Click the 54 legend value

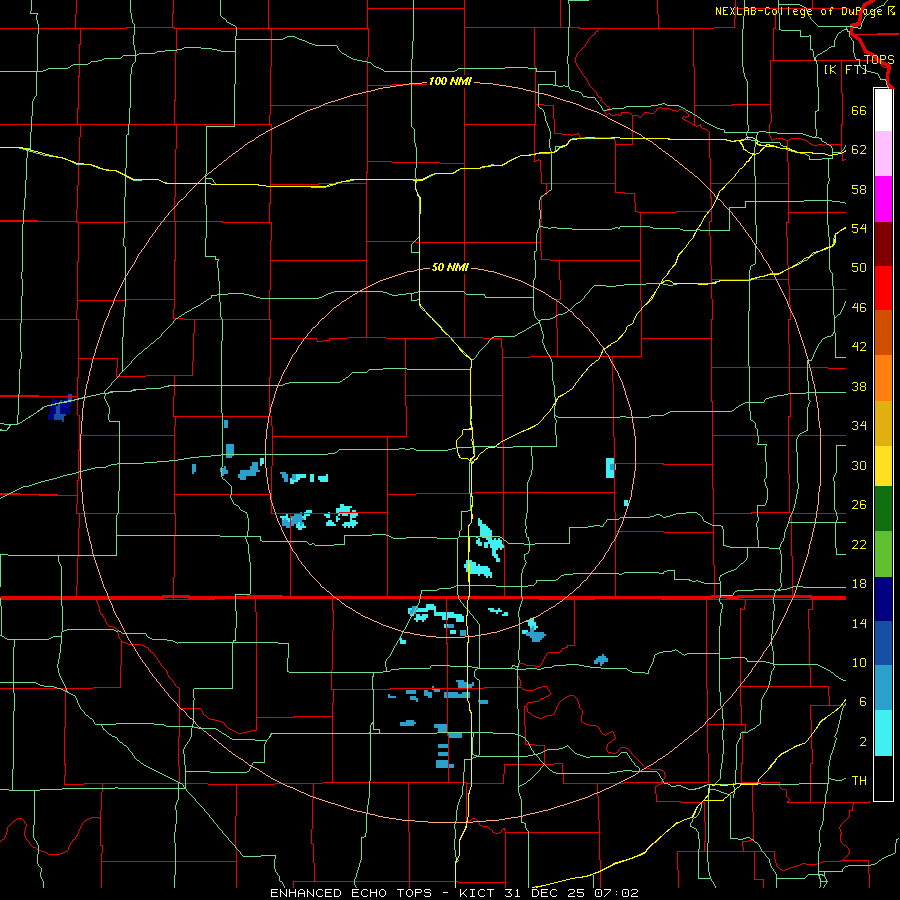859,228
